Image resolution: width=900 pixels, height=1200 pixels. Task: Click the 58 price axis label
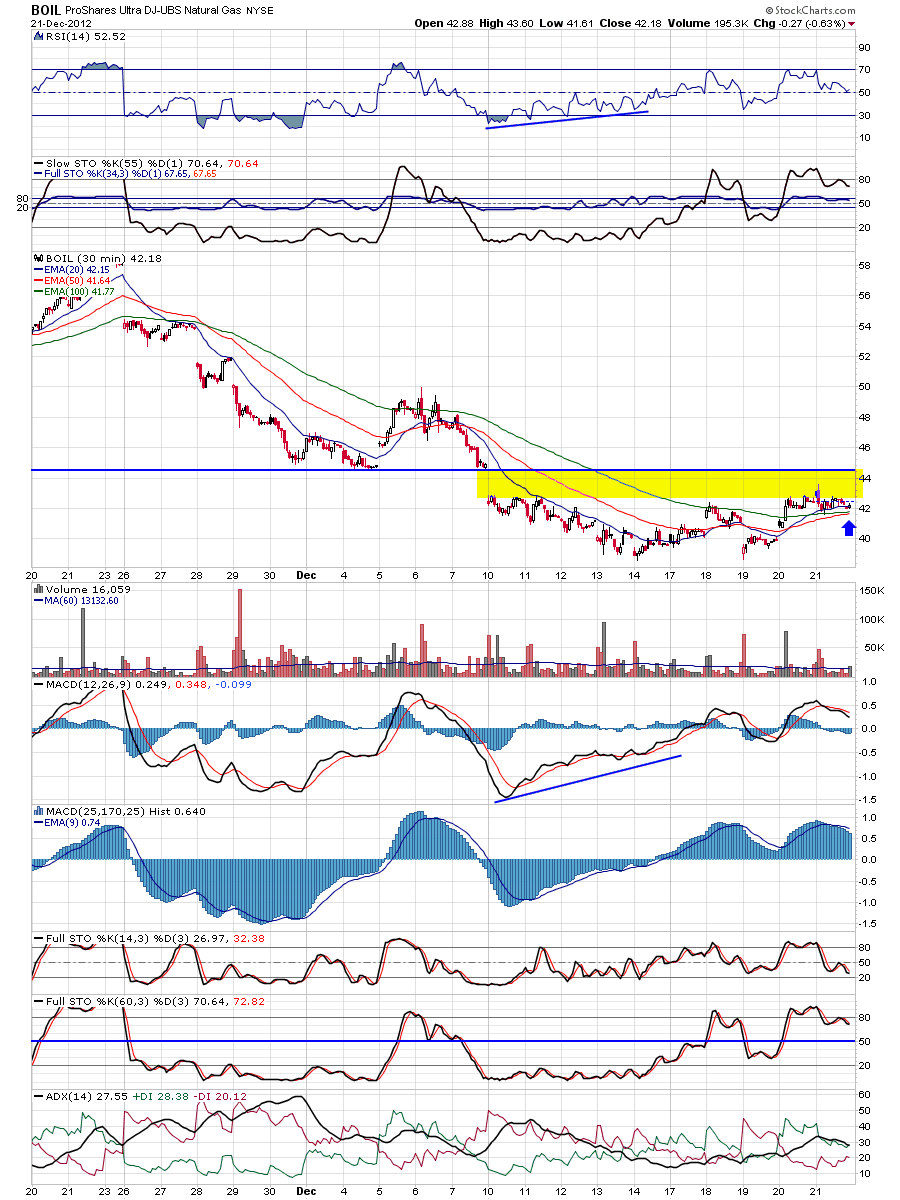pyautogui.click(x=866, y=266)
